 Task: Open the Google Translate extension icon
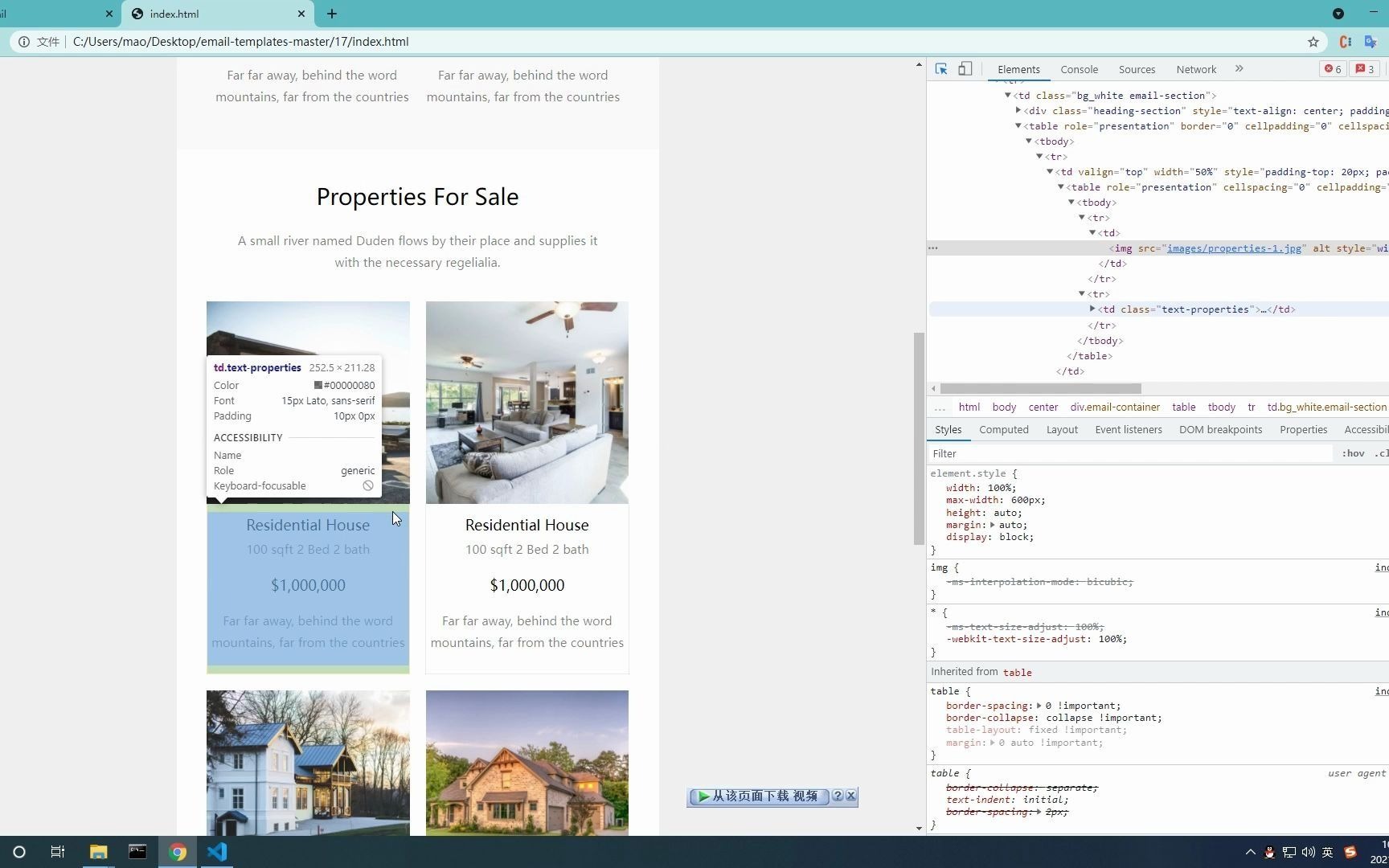[x=1371, y=42]
